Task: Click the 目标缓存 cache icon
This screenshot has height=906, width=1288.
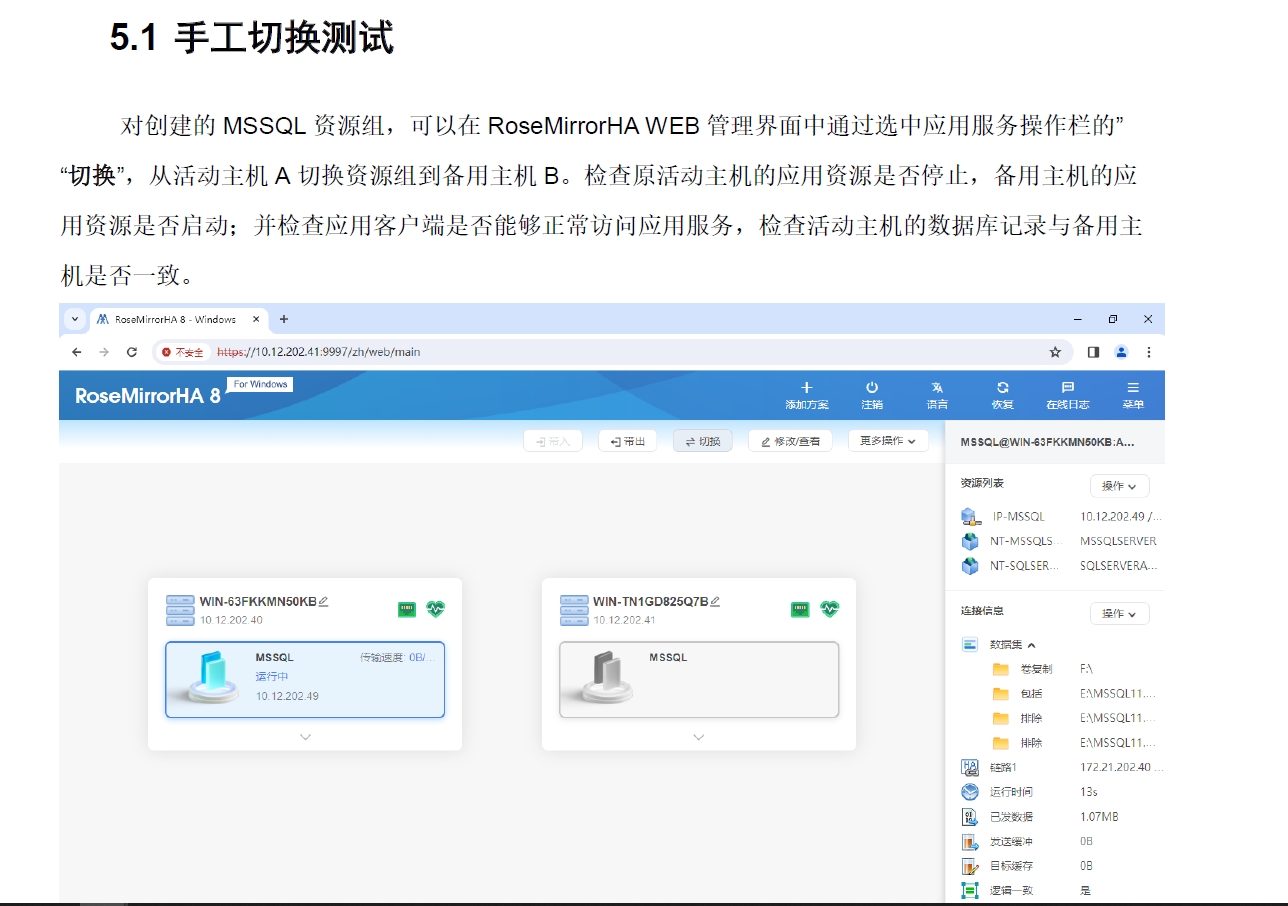Action: (x=970, y=866)
